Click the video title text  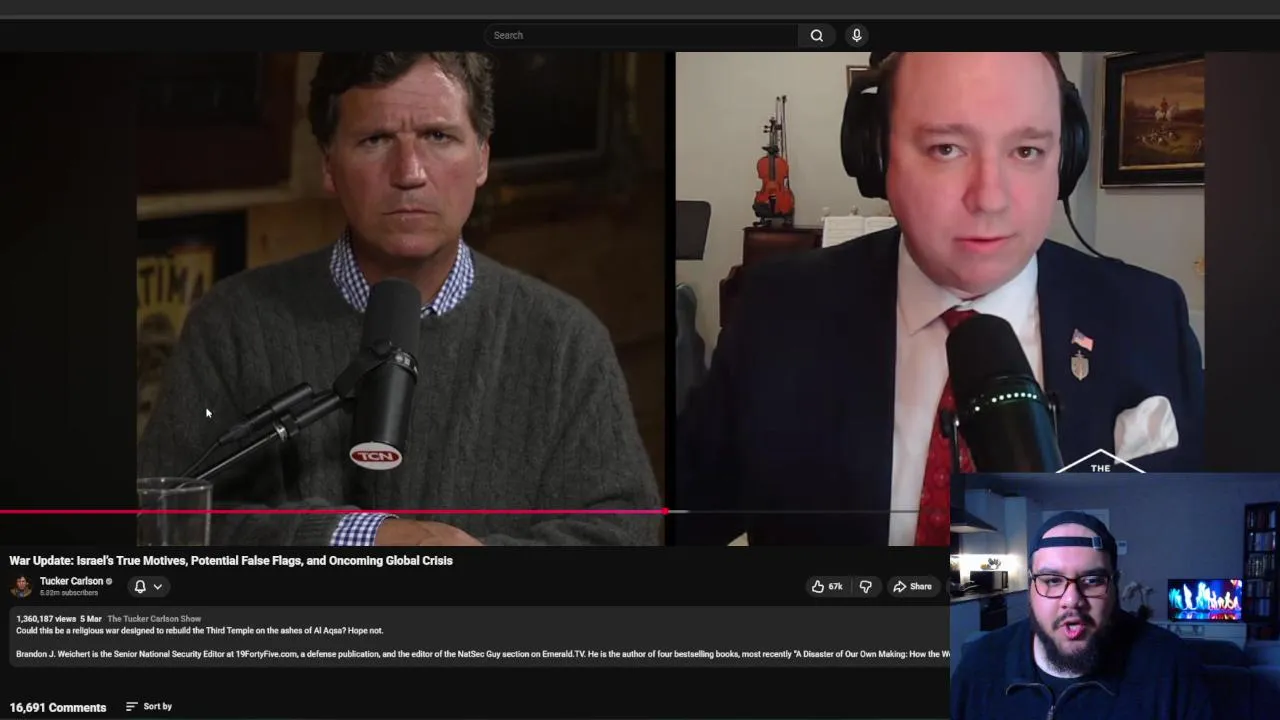point(231,561)
